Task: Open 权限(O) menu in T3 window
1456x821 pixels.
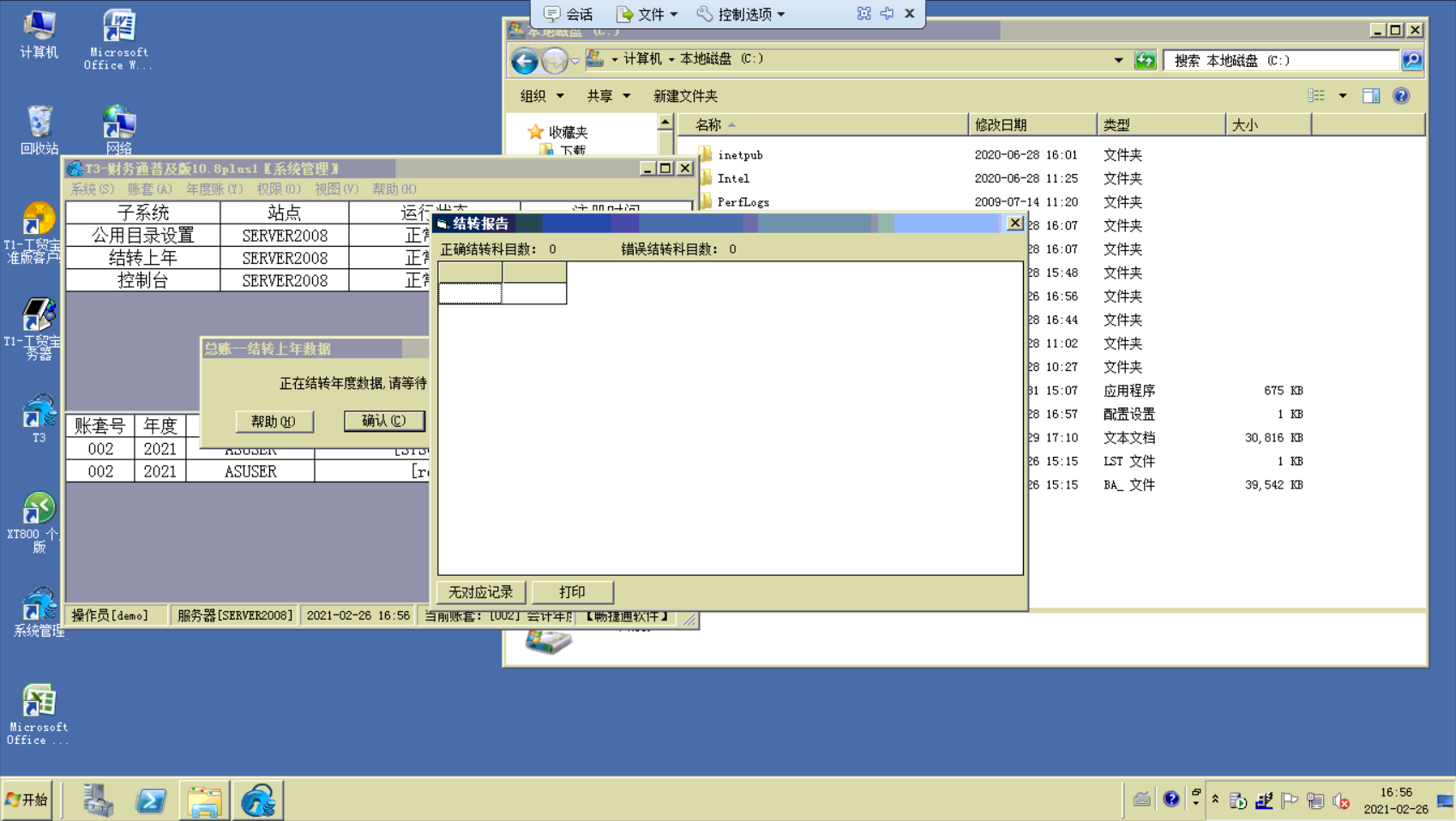Action: click(x=279, y=189)
